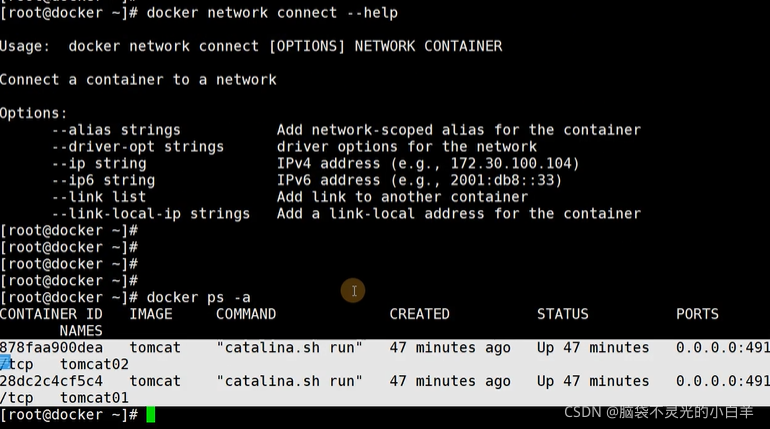Click the '--alias strings' option
Image resolution: width=770 pixels, height=429 pixels.
click(116, 130)
